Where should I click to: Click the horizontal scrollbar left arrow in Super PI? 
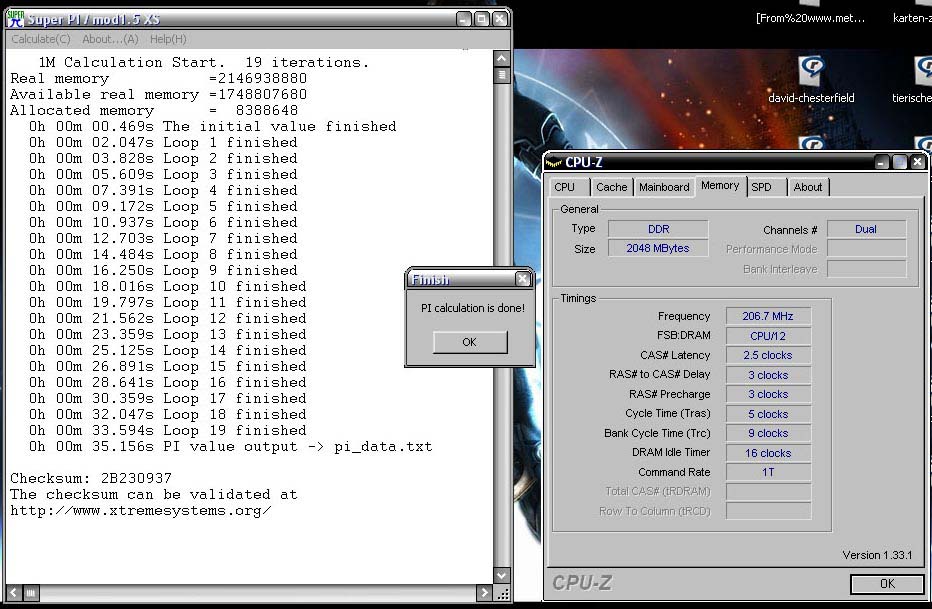tap(14, 592)
